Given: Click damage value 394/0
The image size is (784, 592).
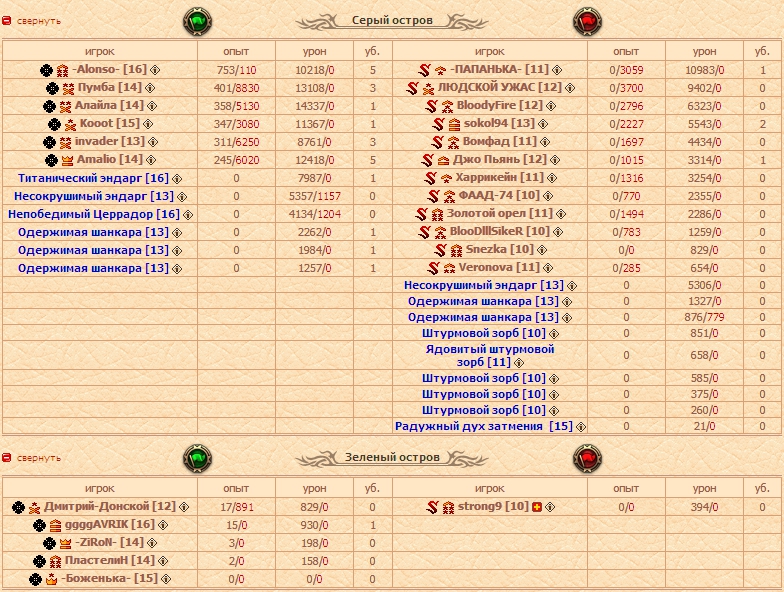Looking at the screenshot, I should coord(704,507).
